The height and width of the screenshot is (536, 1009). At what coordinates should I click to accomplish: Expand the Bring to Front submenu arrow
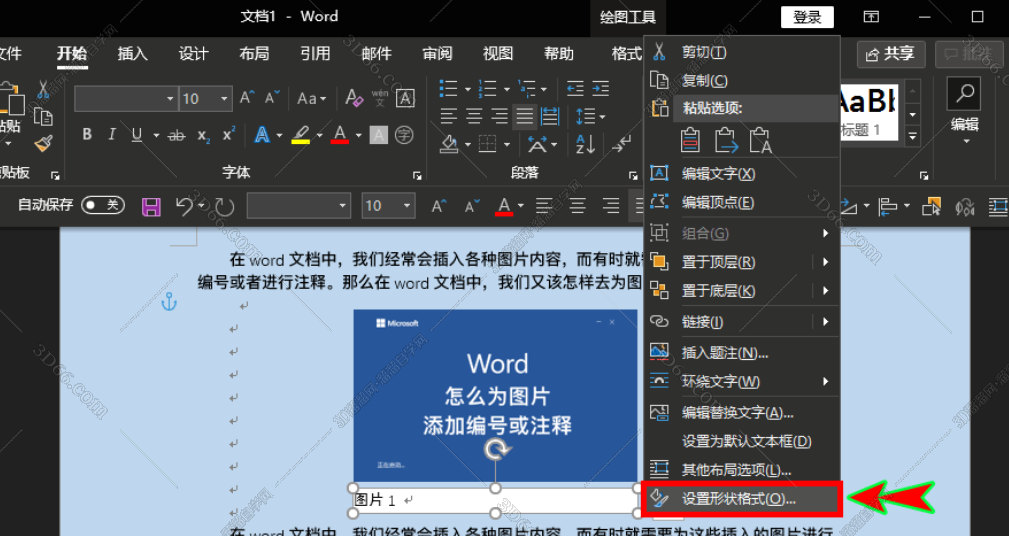(x=826, y=262)
